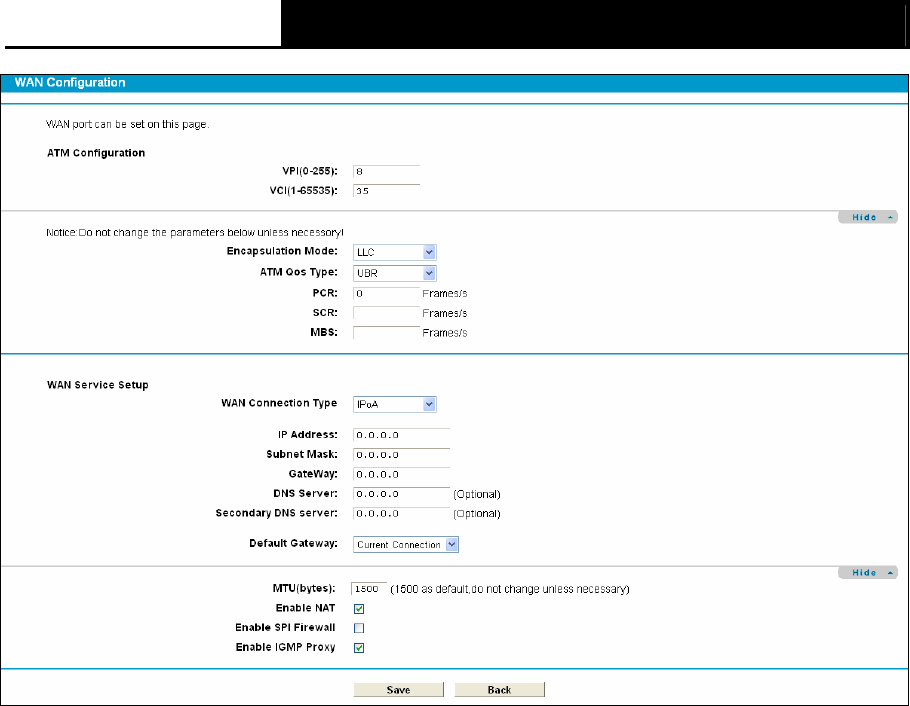
Task: Click the PCR frames input field
Action: 385,294
